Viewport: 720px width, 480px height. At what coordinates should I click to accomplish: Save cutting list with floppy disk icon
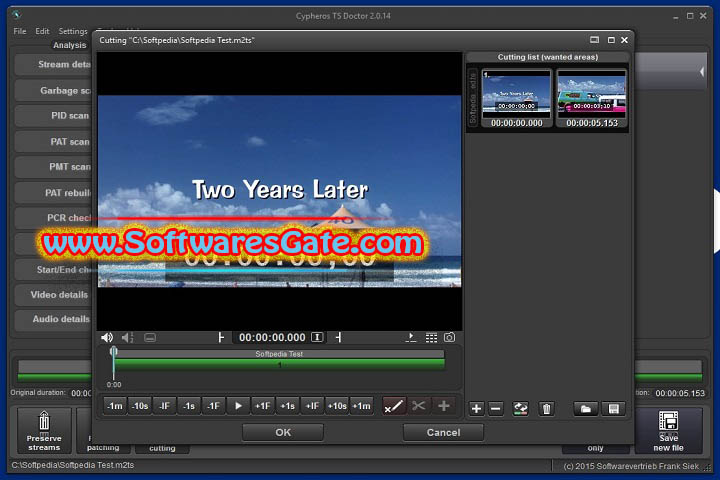(613, 408)
